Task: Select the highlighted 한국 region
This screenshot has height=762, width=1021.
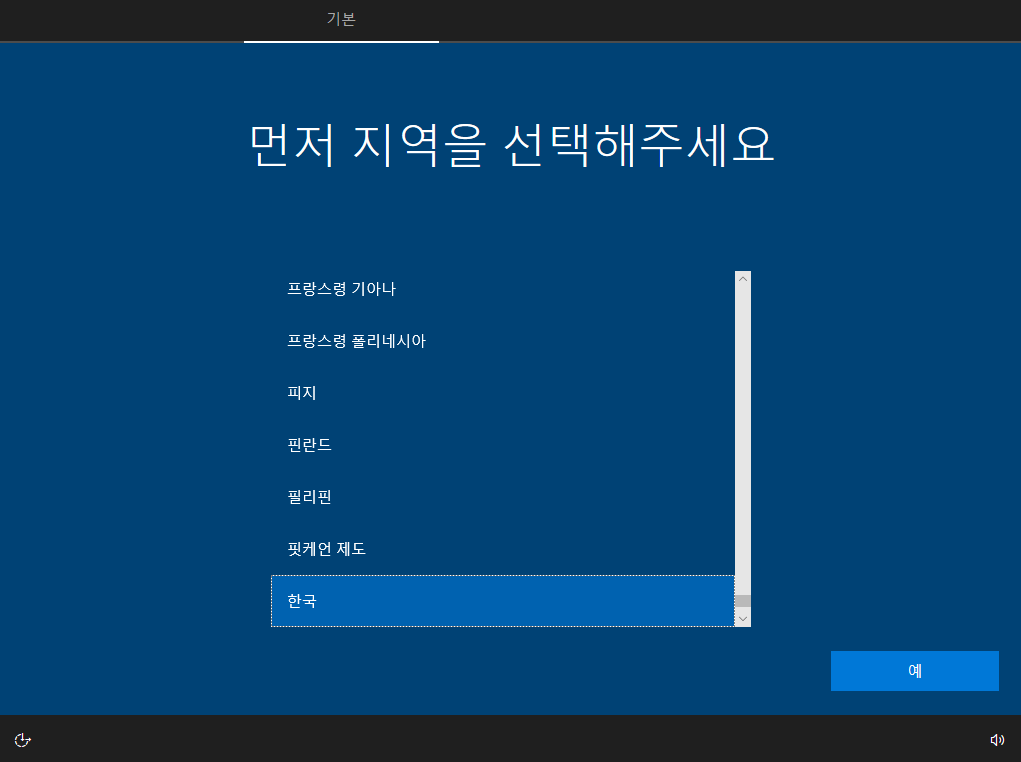Action: point(503,601)
